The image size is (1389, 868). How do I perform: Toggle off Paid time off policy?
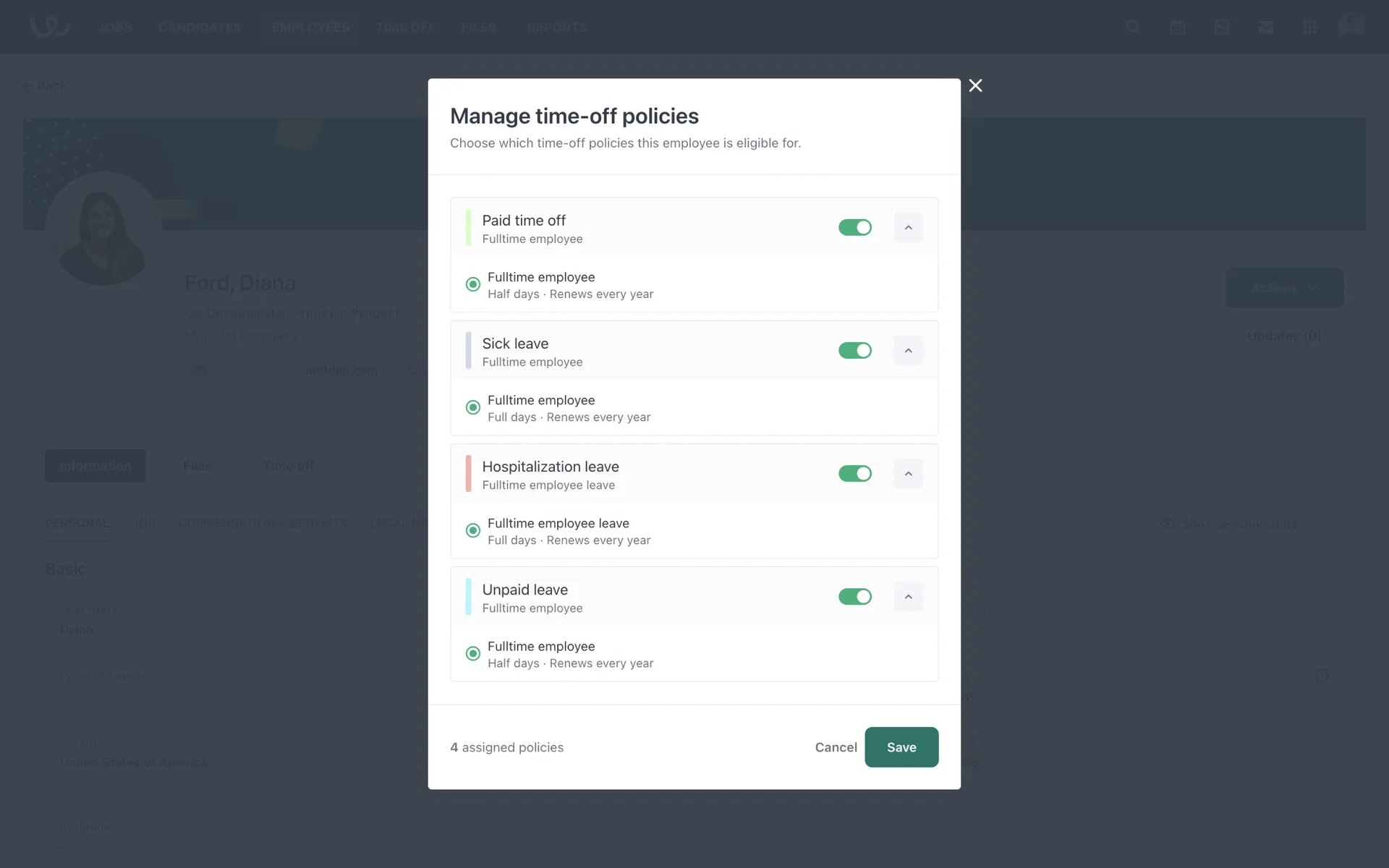854,228
